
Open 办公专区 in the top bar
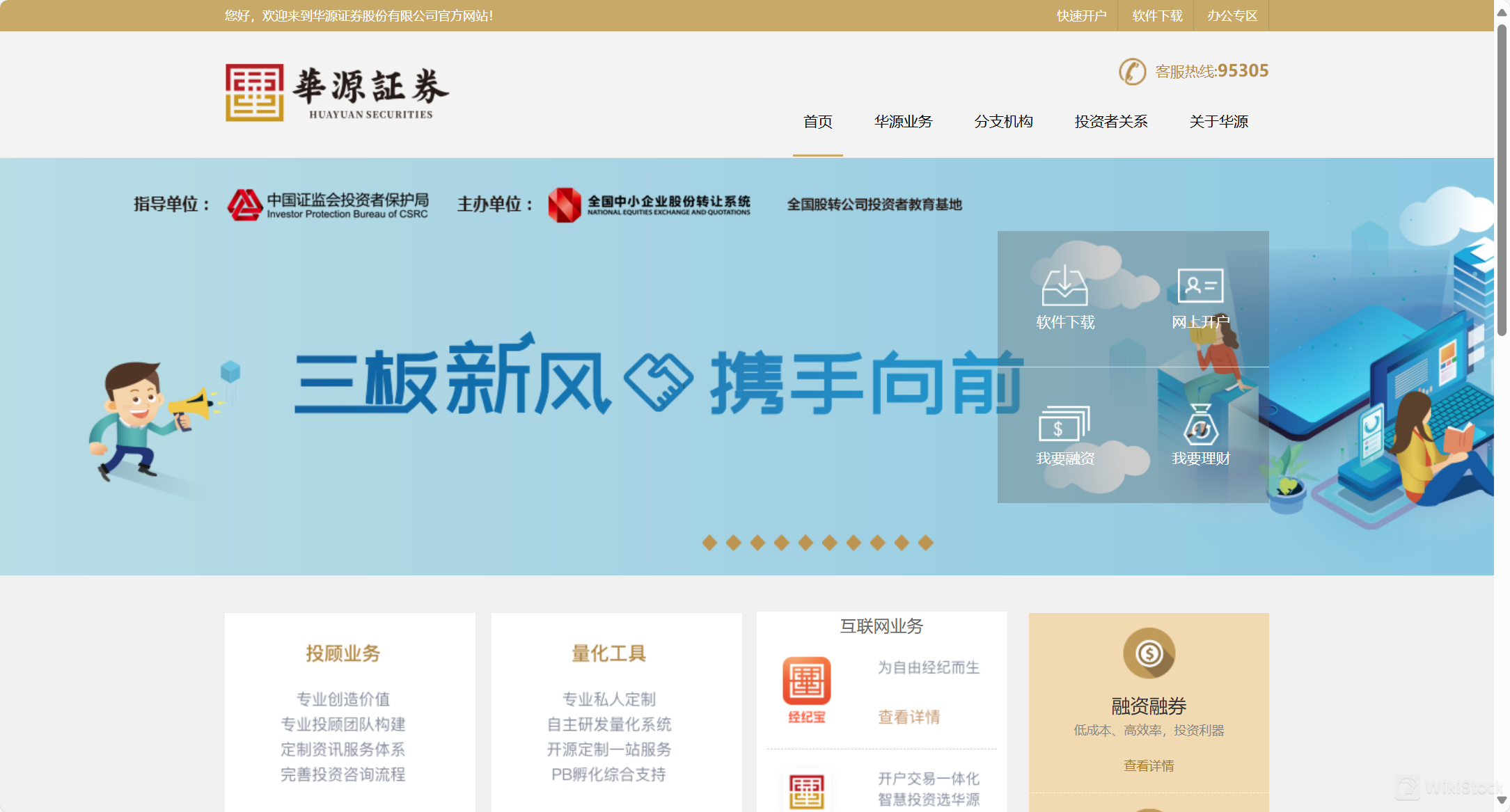tap(1232, 15)
